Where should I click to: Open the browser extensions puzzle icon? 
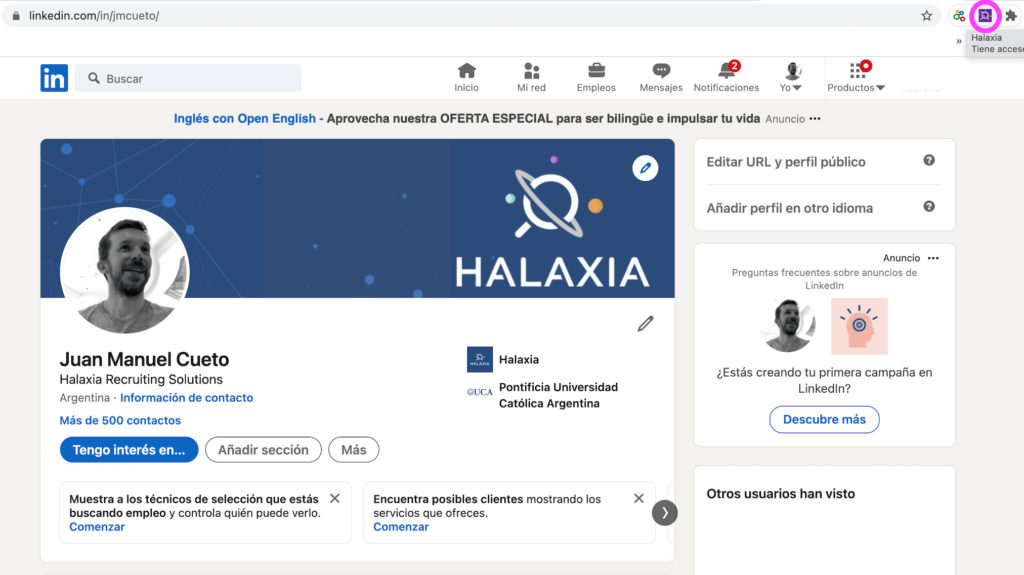click(x=1012, y=16)
